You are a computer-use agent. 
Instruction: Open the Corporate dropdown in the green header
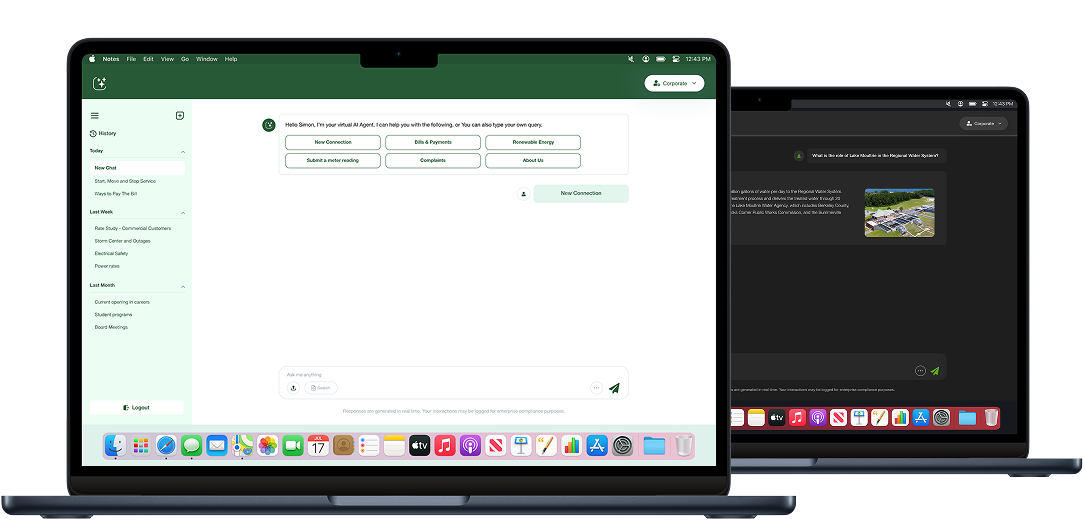click(x=674, y=83)
